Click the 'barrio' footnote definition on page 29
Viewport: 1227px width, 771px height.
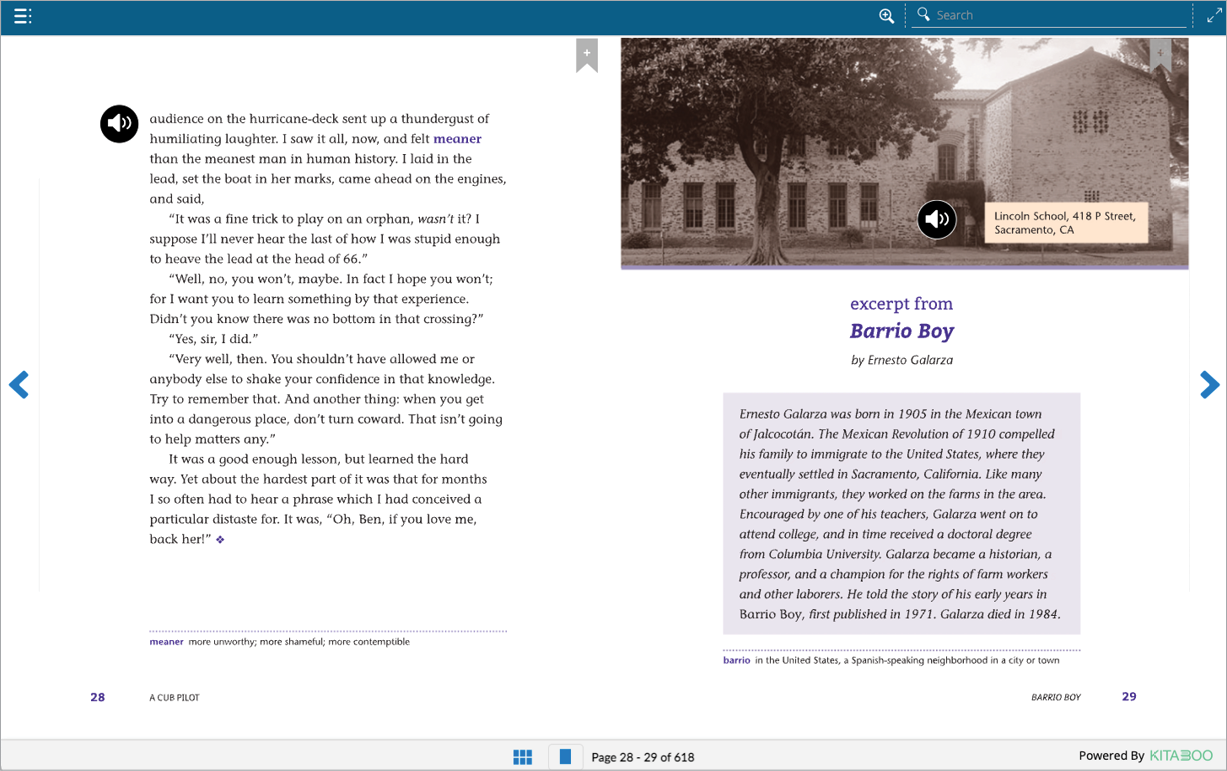click(891, 660)
